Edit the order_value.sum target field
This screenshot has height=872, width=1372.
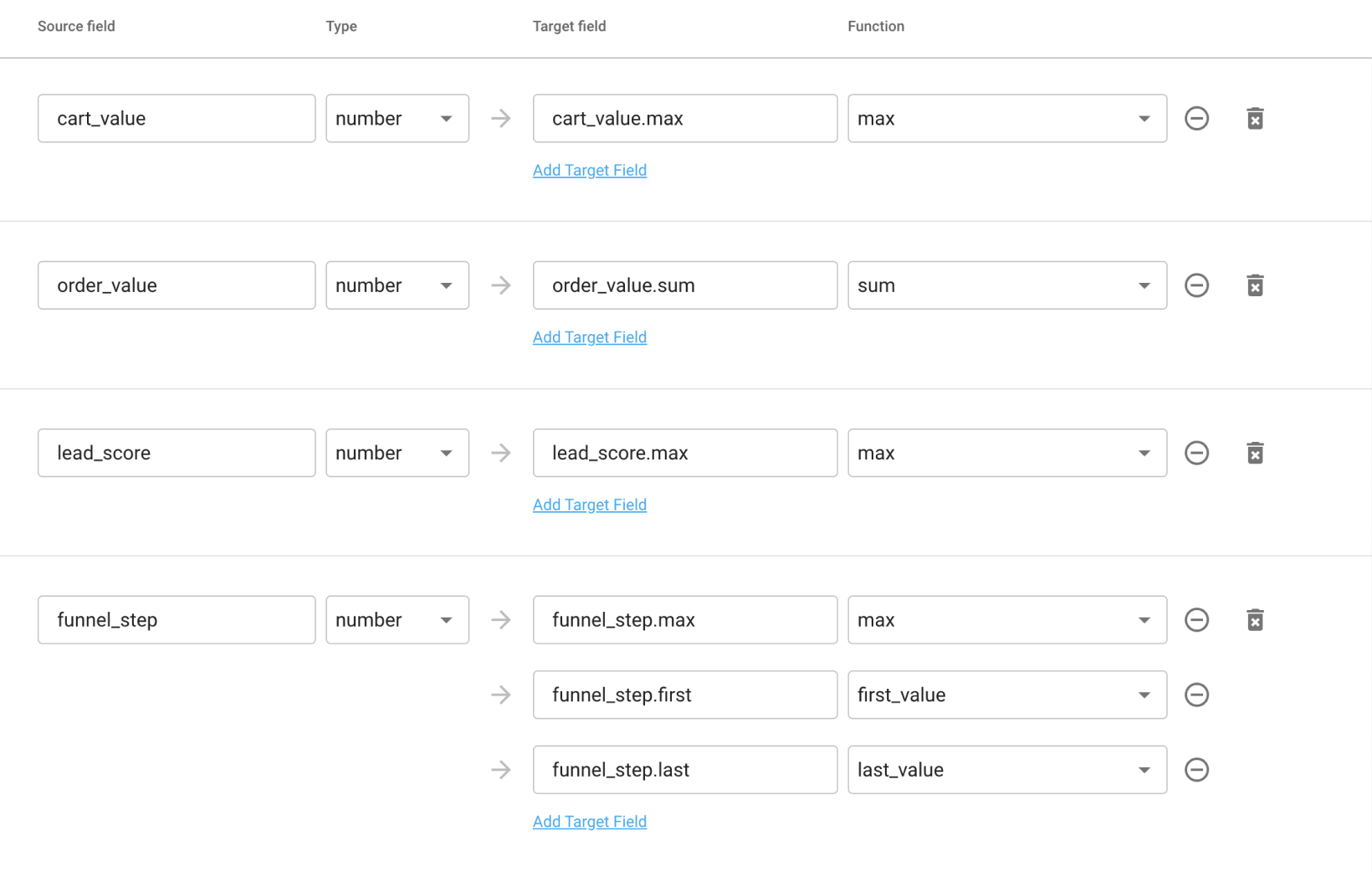click(685, 285)
